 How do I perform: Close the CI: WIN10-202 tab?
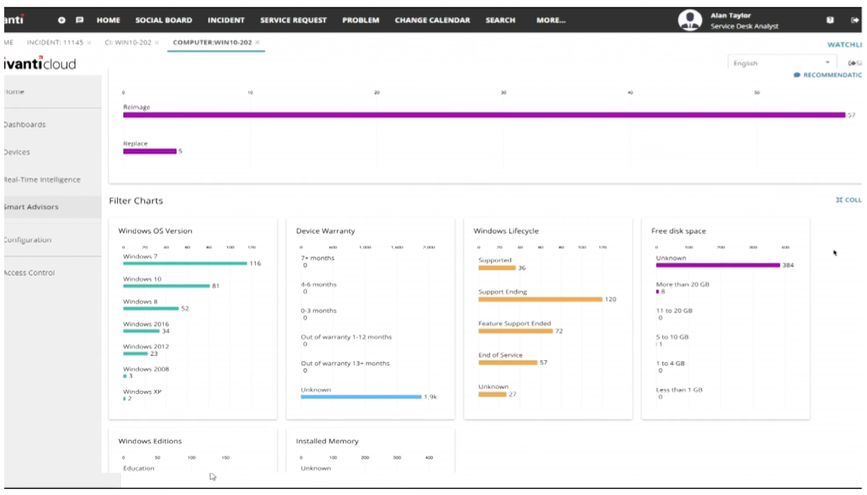156,43
